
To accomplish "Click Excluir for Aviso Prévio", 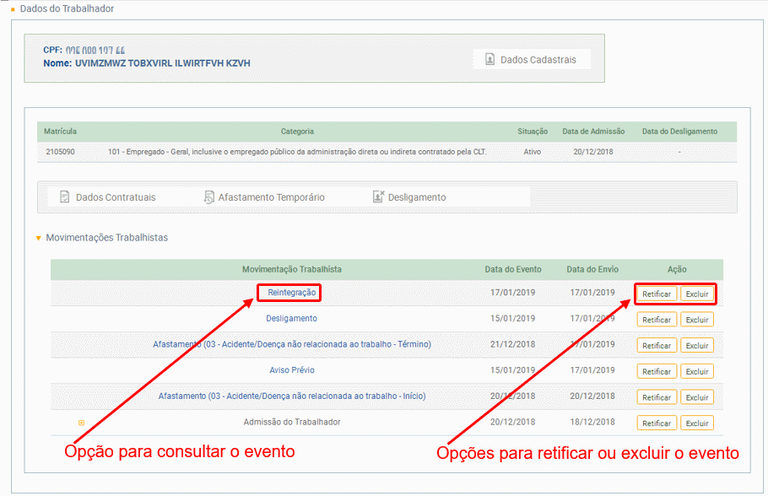I will (x=697, y=372).
